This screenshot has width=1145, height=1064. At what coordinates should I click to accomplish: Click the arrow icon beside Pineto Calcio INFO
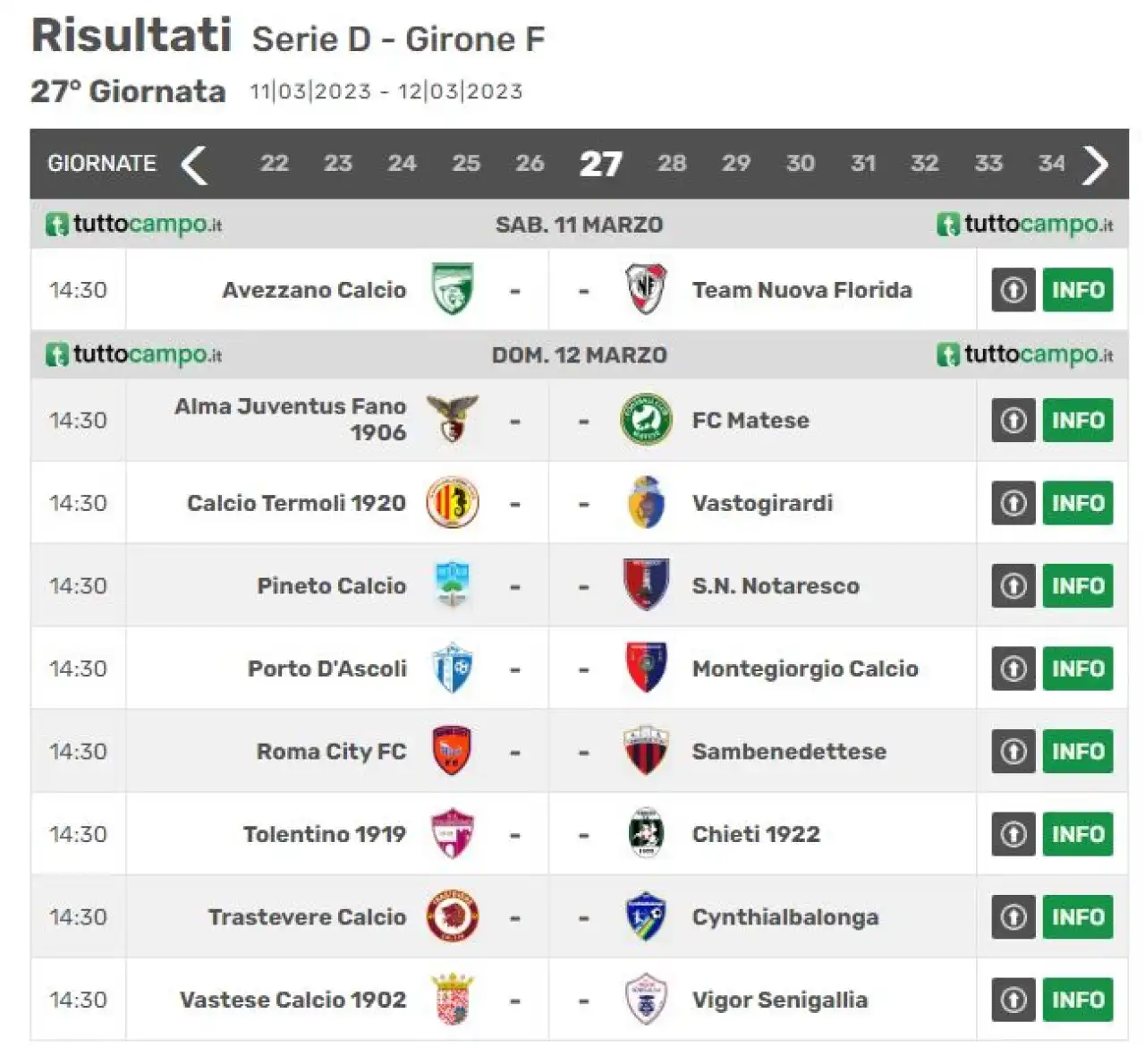pyautogui.click(x=1013, y=586)
